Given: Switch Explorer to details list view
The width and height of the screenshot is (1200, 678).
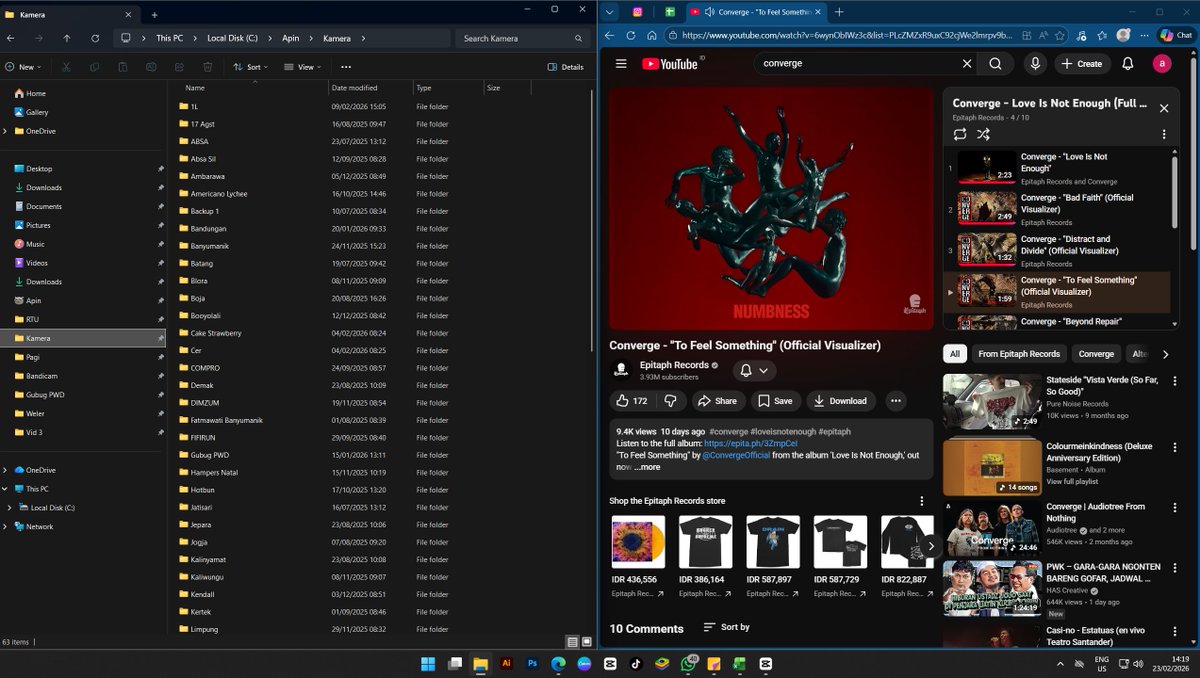Looking at the screenshot, I should [x=572, y=641].
